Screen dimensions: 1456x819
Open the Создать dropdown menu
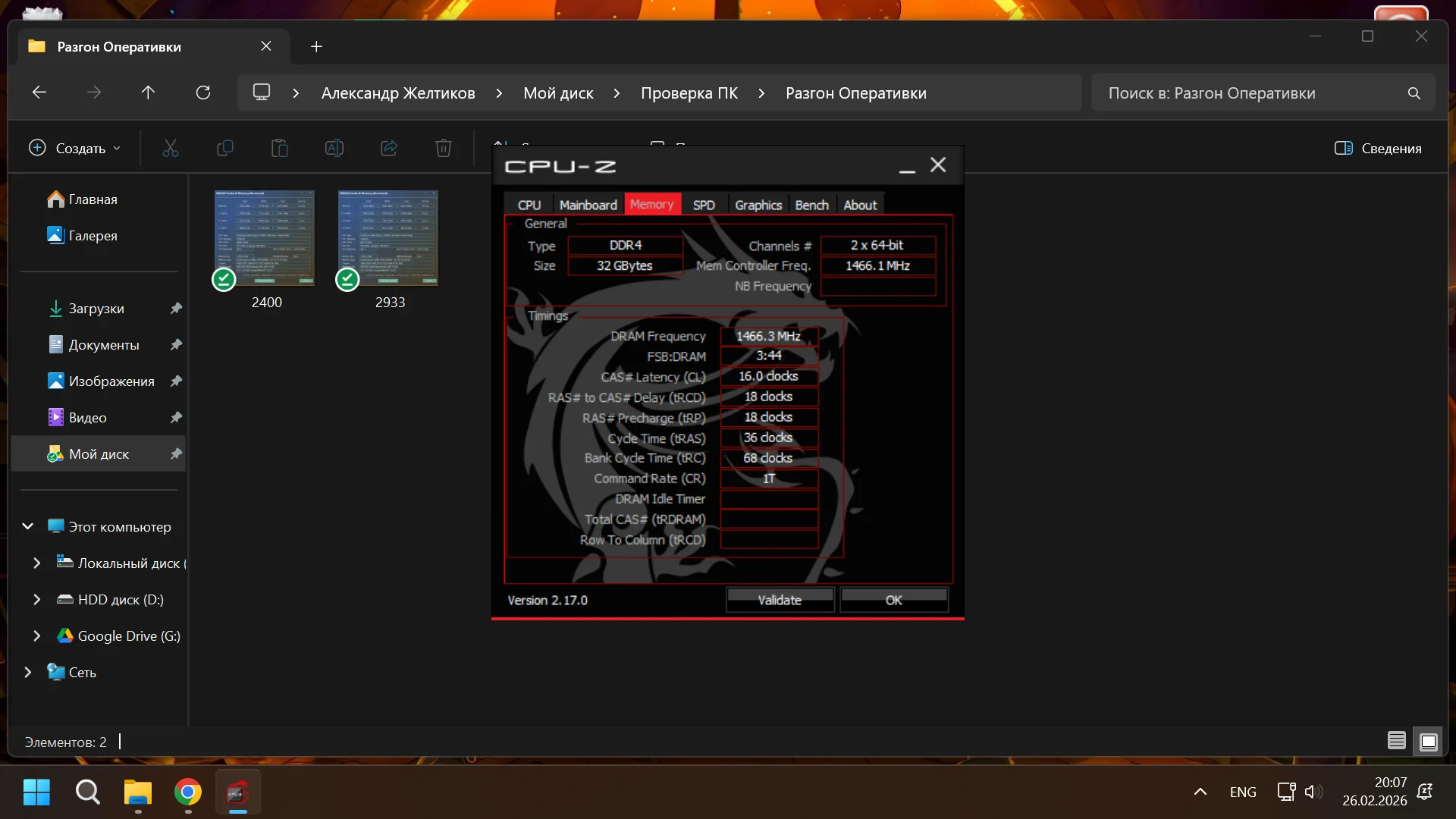click(x=74, y=148)
